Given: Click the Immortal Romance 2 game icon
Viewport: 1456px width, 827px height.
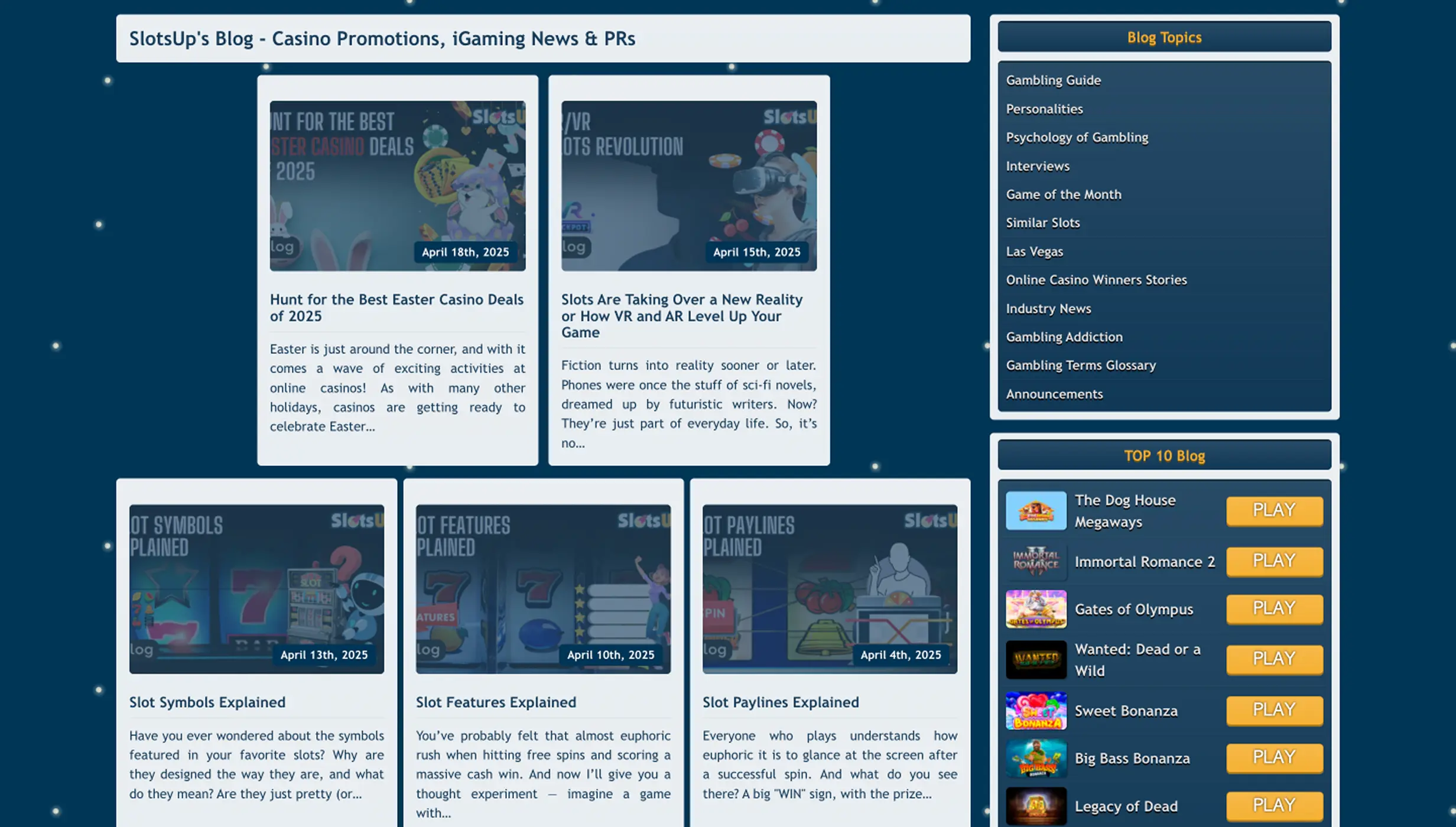Looking at the screenshot, I should (1036, 561).
